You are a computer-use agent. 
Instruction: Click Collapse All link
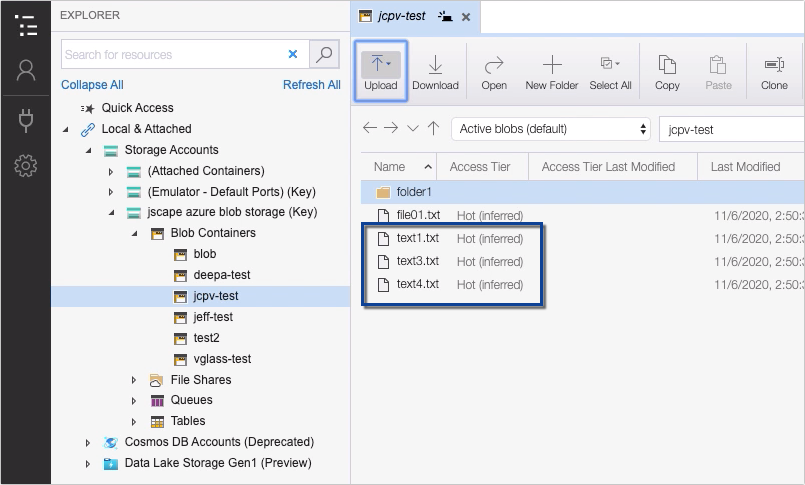tap(92, 85)
